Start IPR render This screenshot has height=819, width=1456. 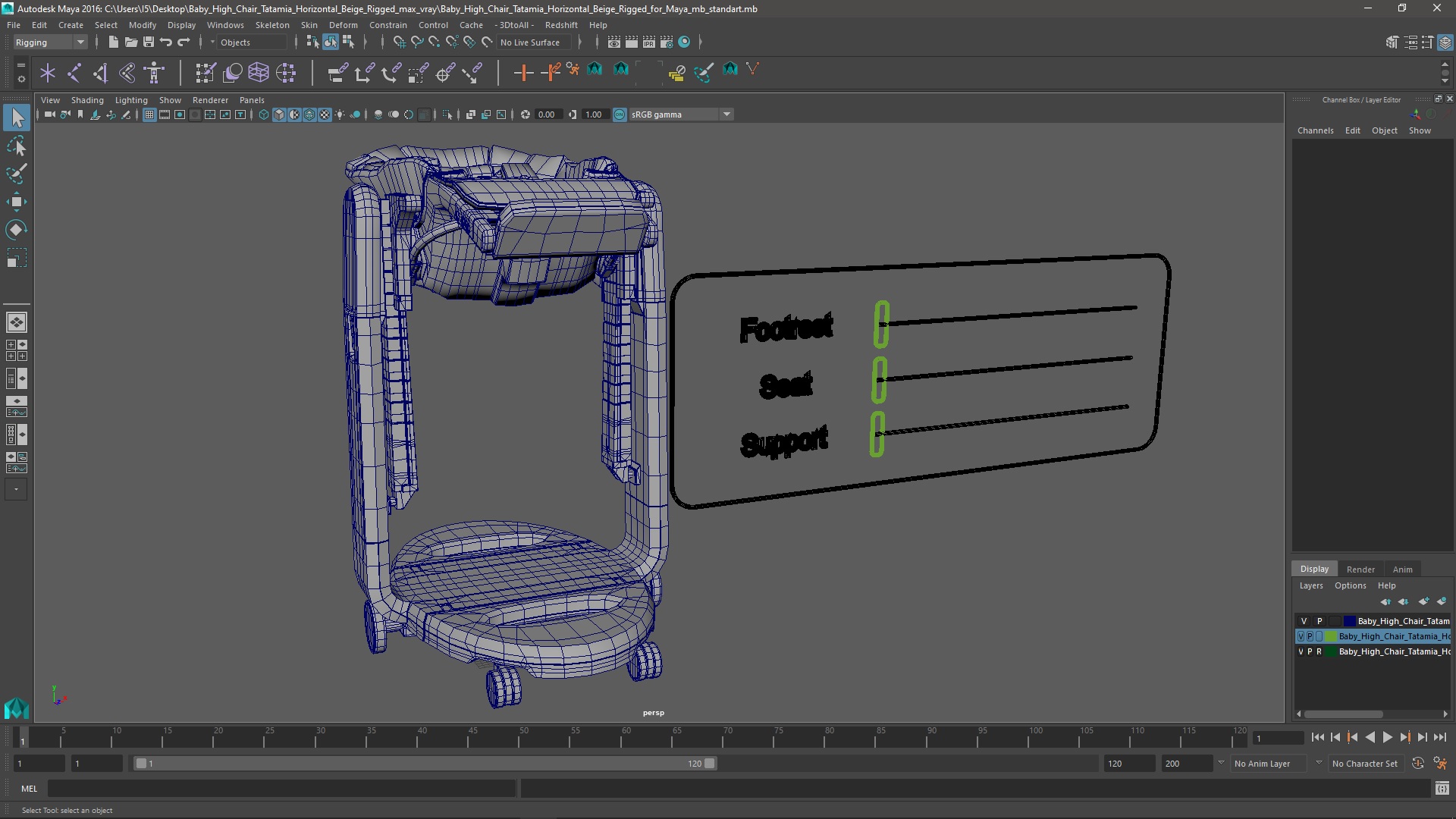(x=649, y=42)
